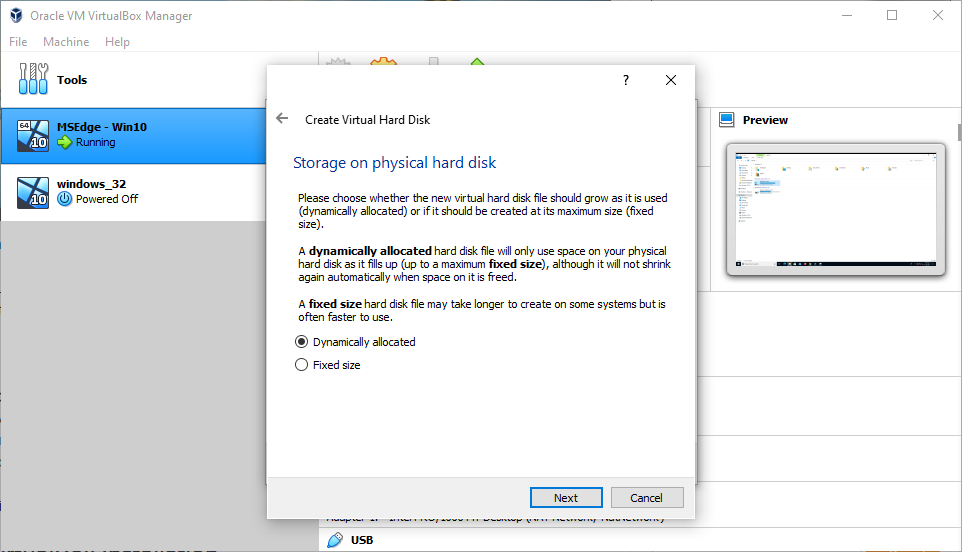
Task: Open the Machine menu
Action: click(x=66, y=42)
